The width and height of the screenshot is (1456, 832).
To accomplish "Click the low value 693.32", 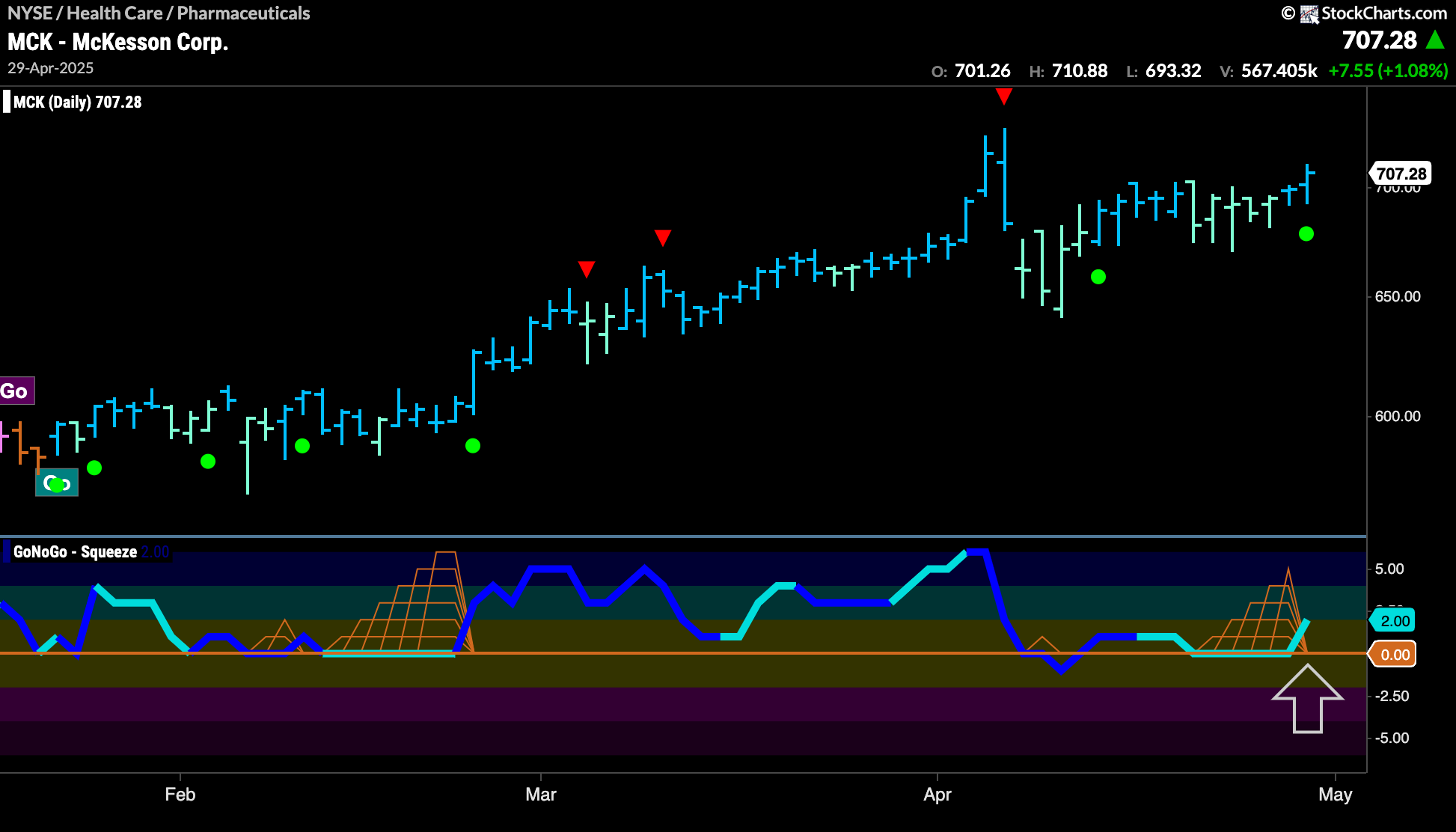I will (x=1173, y=71).
